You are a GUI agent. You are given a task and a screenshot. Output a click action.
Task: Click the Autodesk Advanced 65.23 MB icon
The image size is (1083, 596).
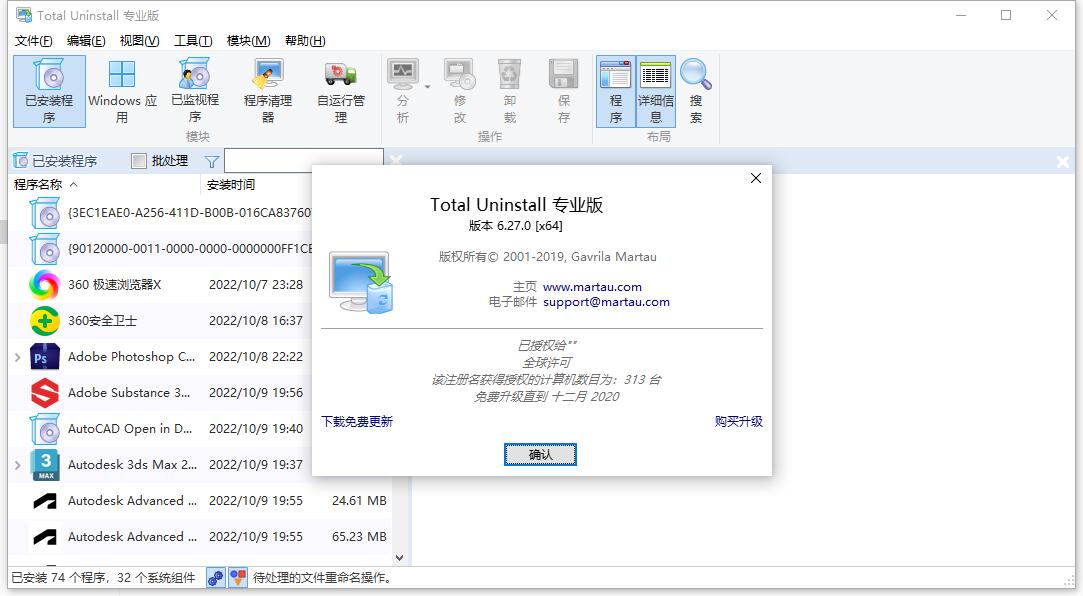tap(45, 537)
